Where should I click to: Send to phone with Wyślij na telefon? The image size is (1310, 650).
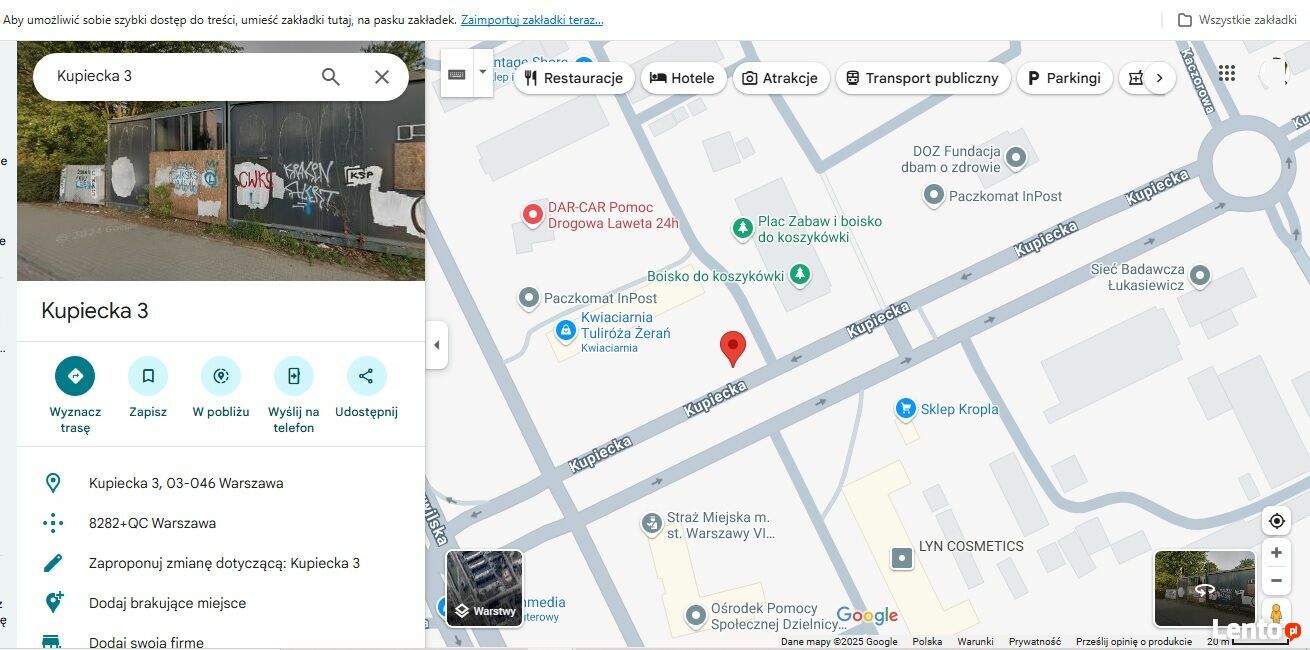pyautogui.click(x=293, y=376)
